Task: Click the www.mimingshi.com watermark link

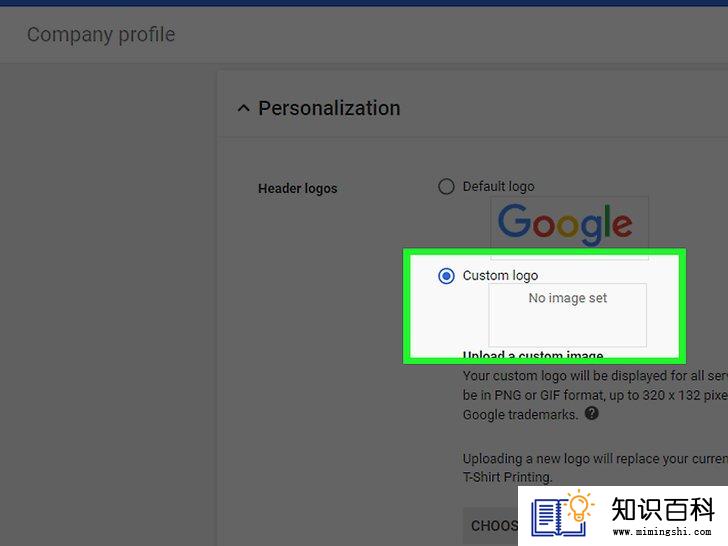Action: point(662,532)
